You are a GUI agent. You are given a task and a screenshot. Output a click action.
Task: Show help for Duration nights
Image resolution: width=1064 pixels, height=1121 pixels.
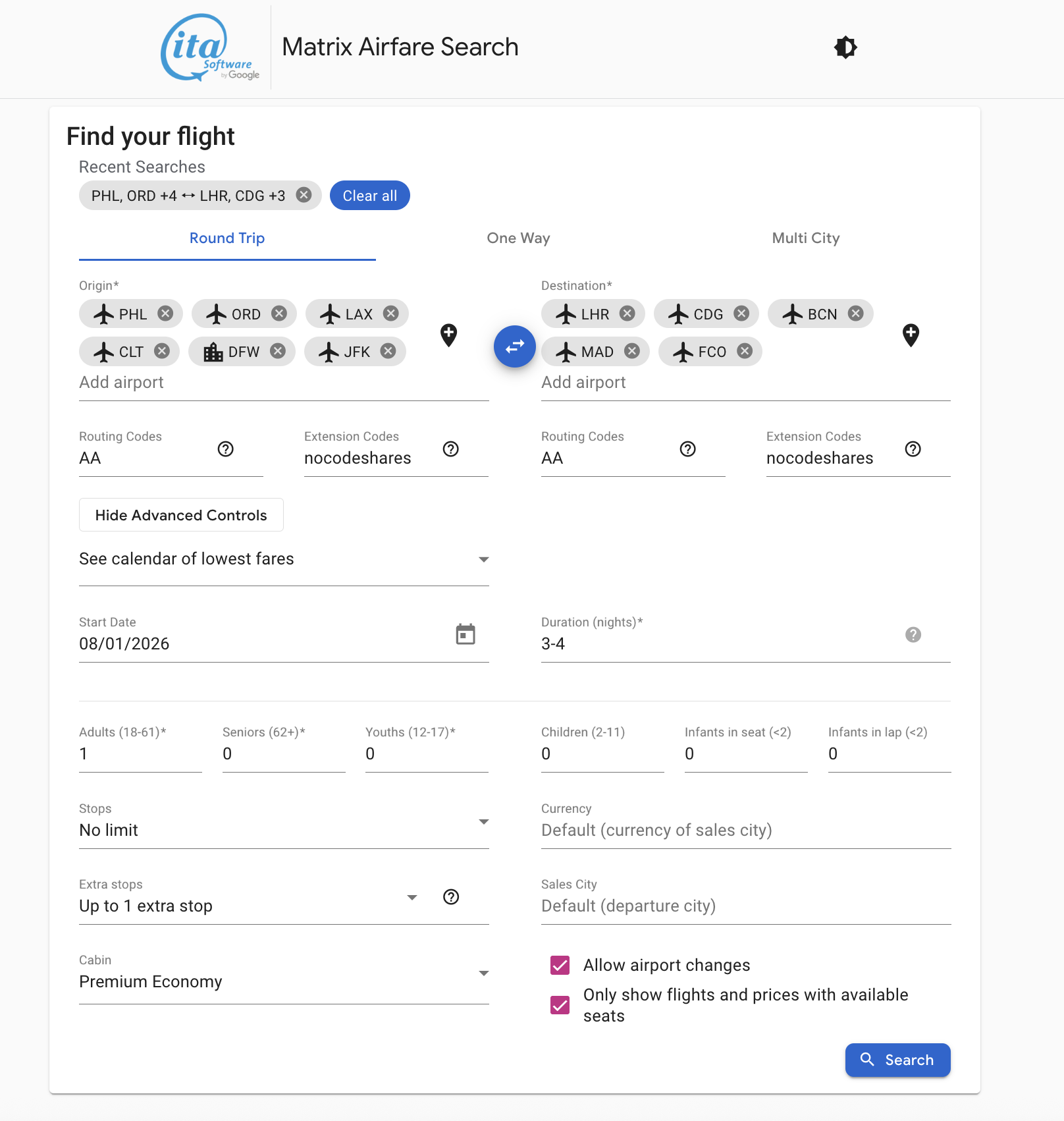(x=913, y=635)
